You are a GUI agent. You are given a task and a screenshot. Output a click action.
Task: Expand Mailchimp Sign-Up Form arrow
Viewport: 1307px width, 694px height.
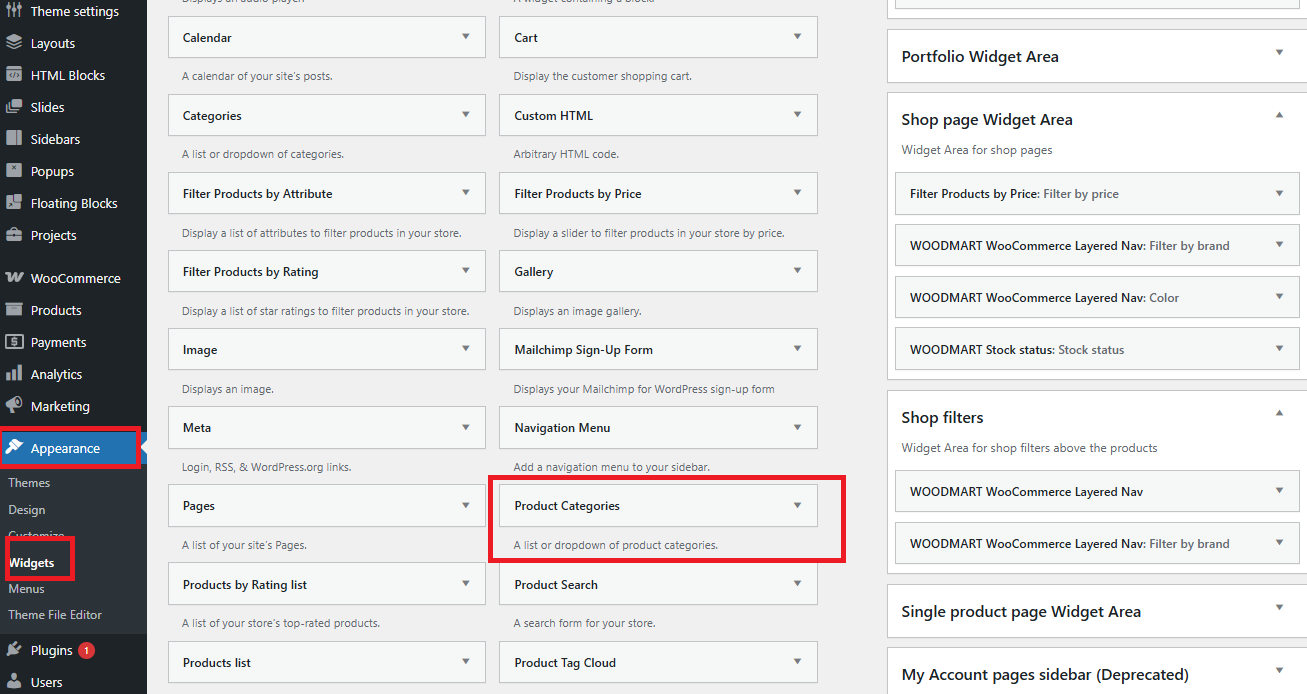797,349
